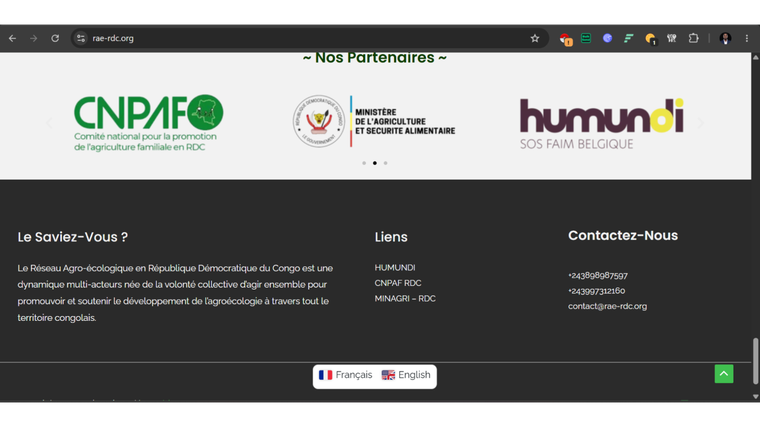This screenshot has width=760, height=427.
Task: Open the green striped extension icon
Action: point(629,38)
